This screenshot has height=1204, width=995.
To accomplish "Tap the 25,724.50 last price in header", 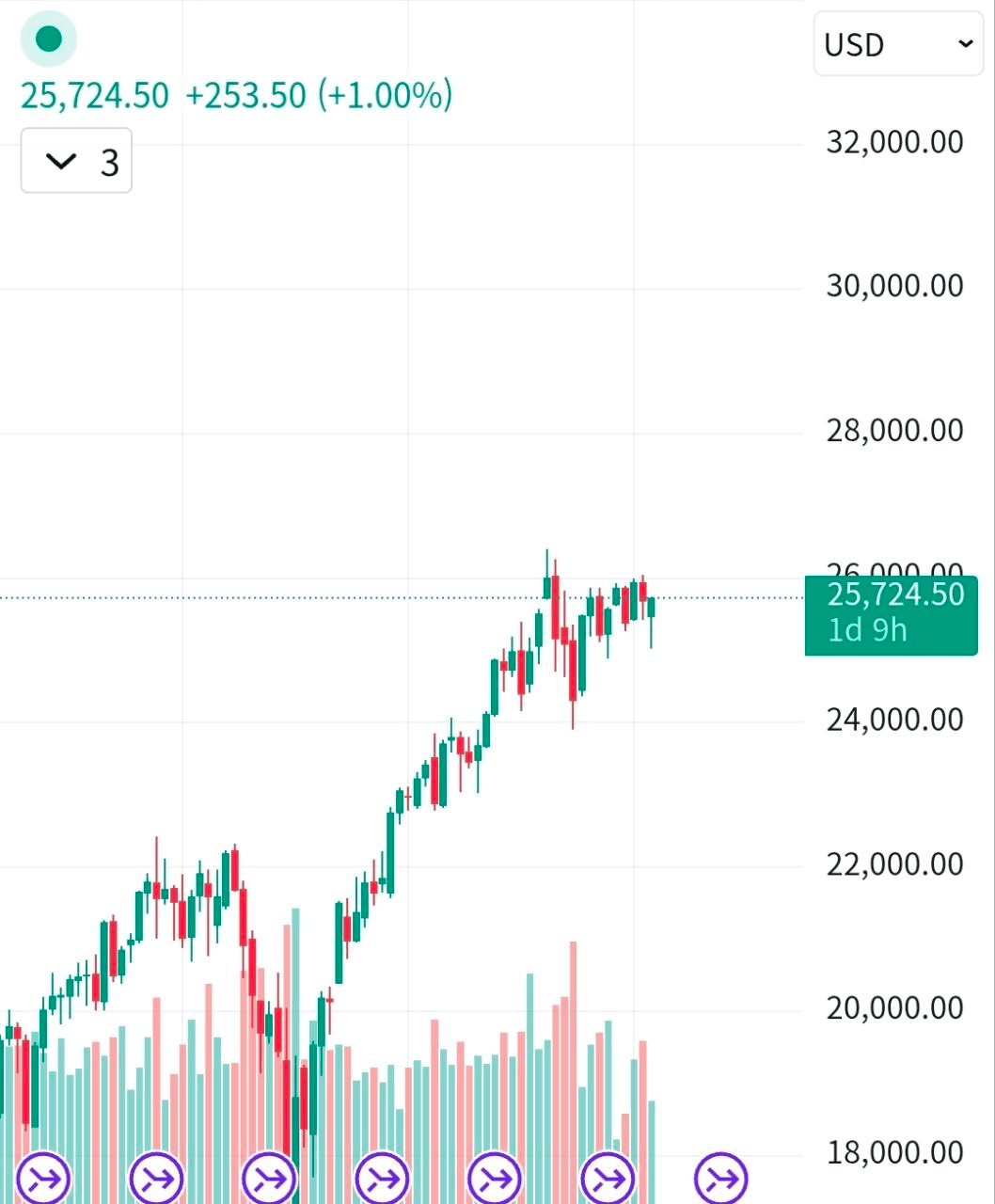I will [x=95, y=96].
